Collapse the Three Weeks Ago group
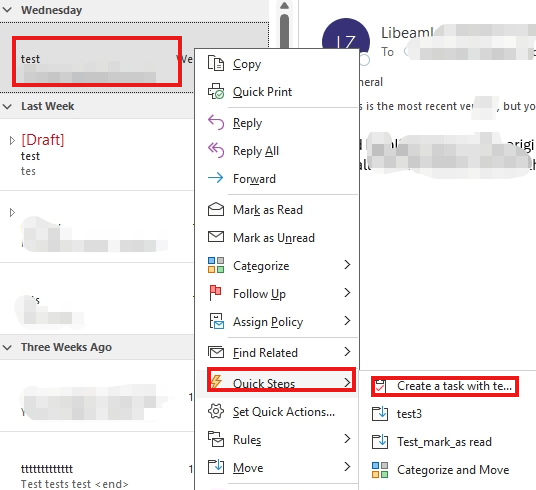The height and width of the screenshot is (490, 536). tap(7, 347)
